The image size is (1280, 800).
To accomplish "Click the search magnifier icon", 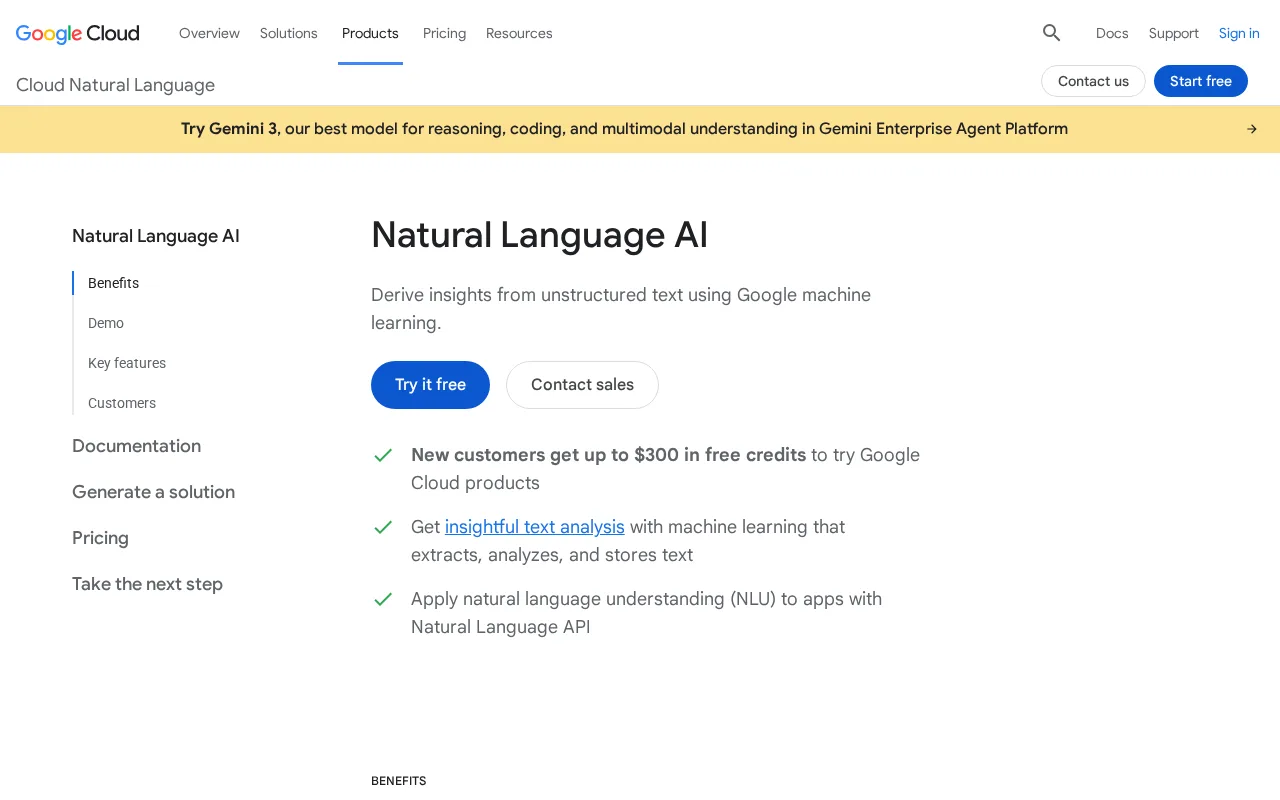I will (1051, 33).
